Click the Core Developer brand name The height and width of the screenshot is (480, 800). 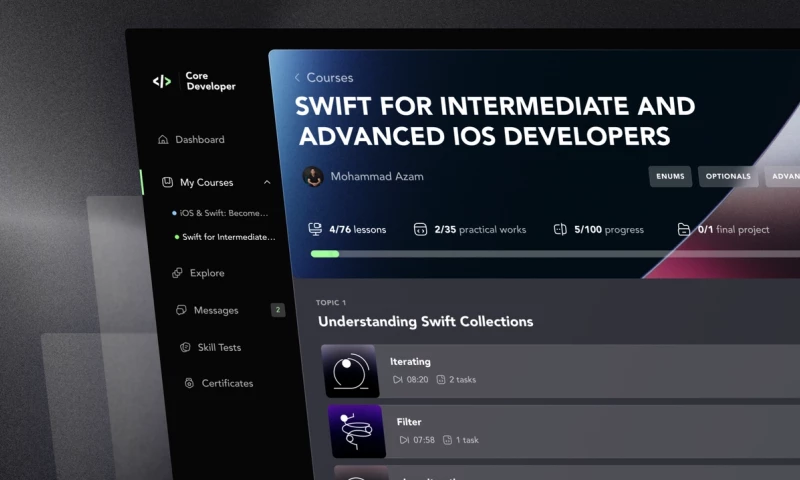pos(211,81)
